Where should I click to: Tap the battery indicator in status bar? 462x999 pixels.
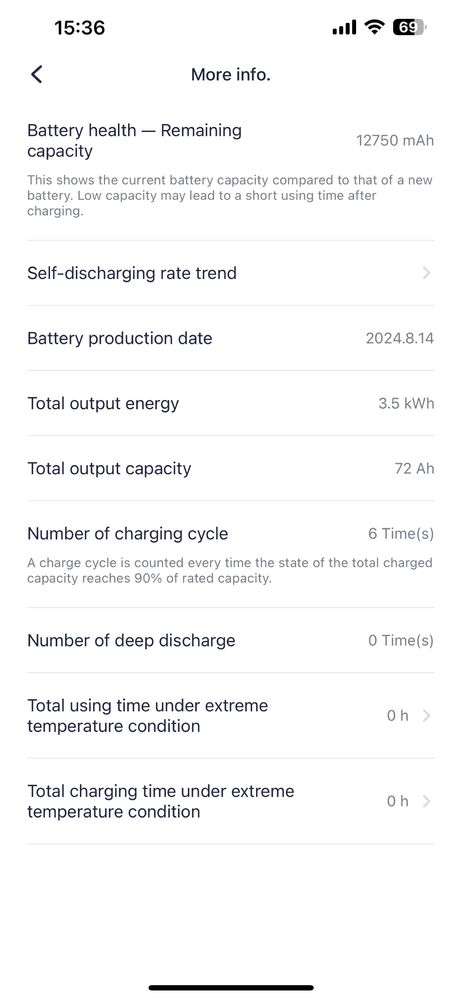click(x=410, y=27)
